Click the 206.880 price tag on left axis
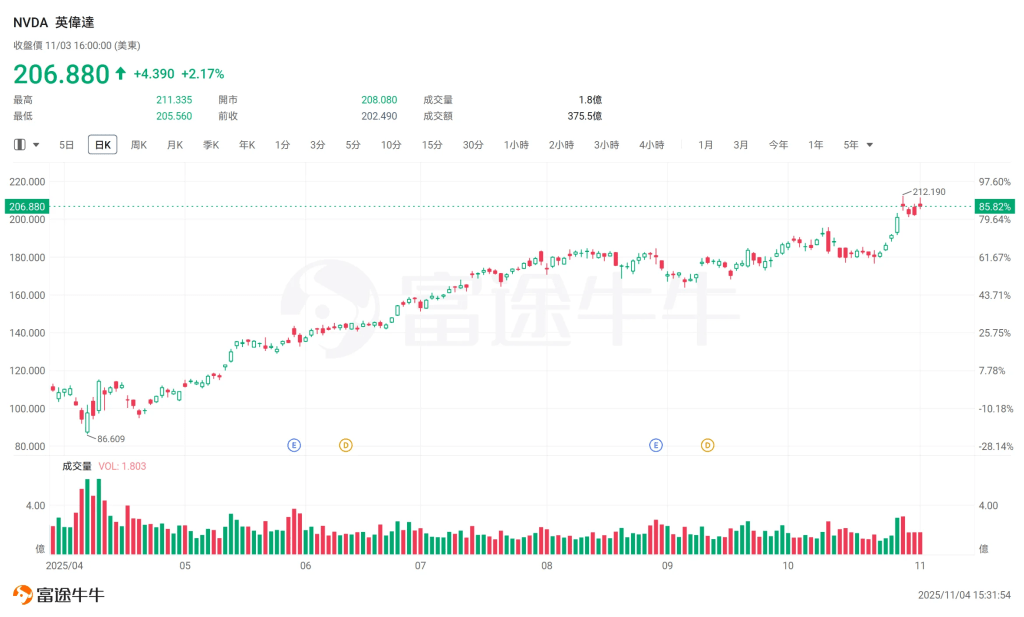Screen dimensions: 1024x617 coord(27,206)
